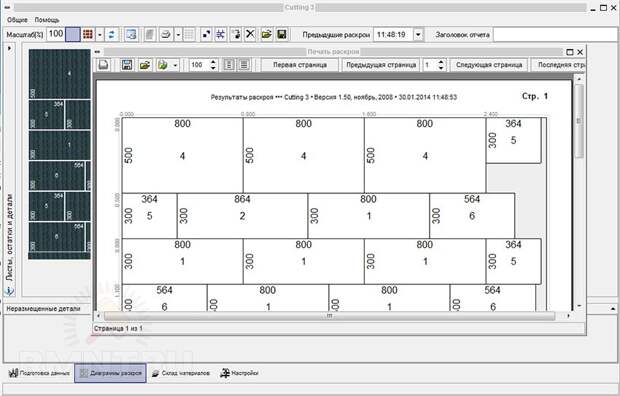
Task: Toggle the blue square button beside scale
Action: (x=73, y=34)
